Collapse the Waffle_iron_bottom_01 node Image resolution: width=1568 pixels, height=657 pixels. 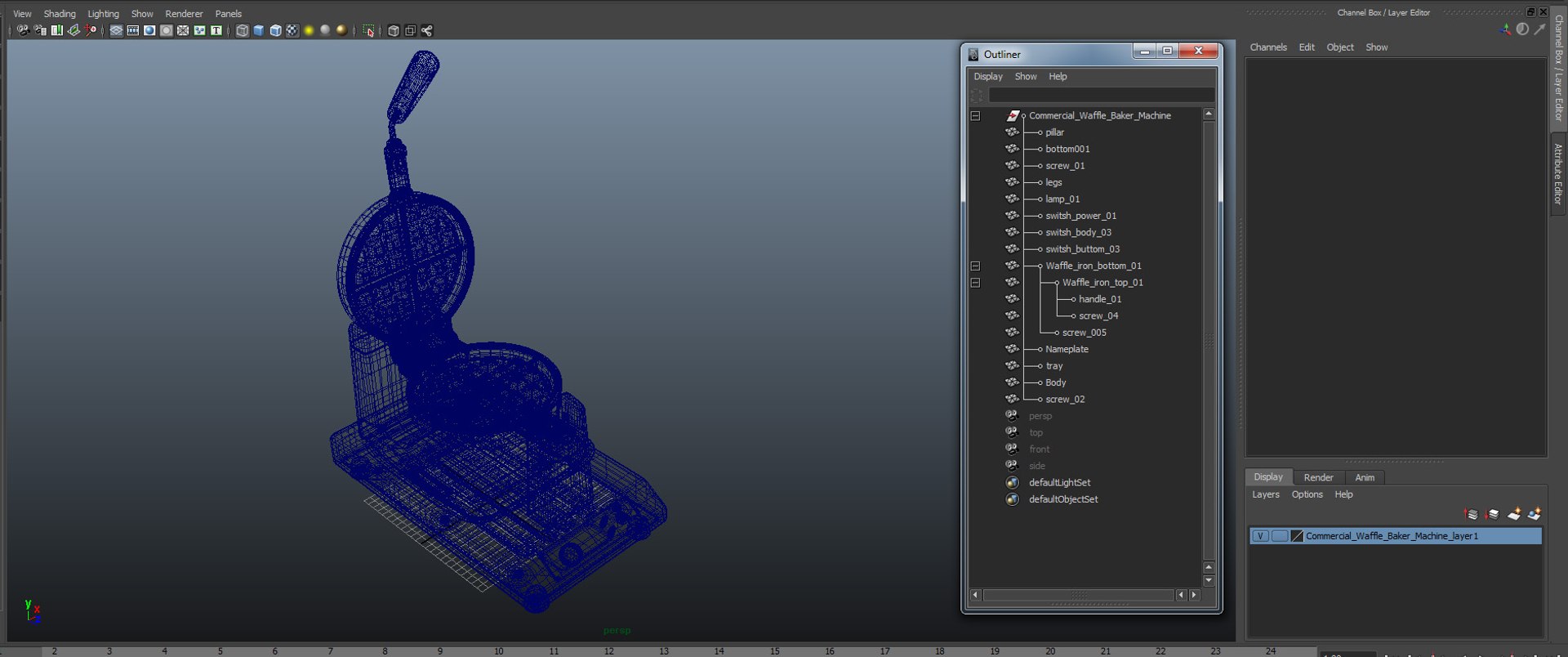[975, 266]
